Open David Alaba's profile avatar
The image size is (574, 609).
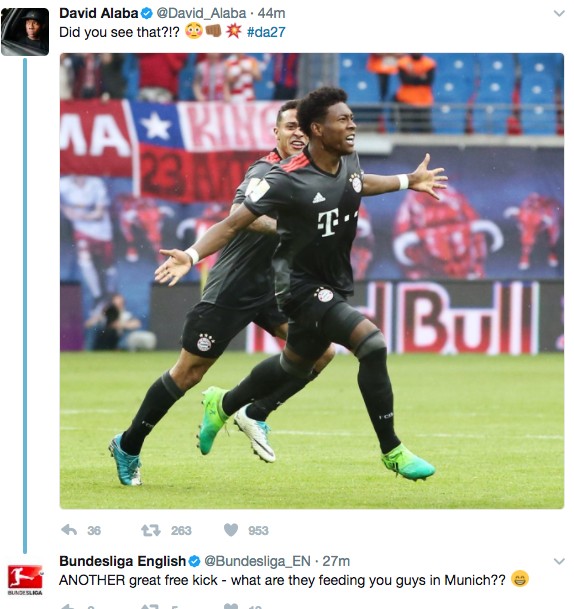click(25, 31)
